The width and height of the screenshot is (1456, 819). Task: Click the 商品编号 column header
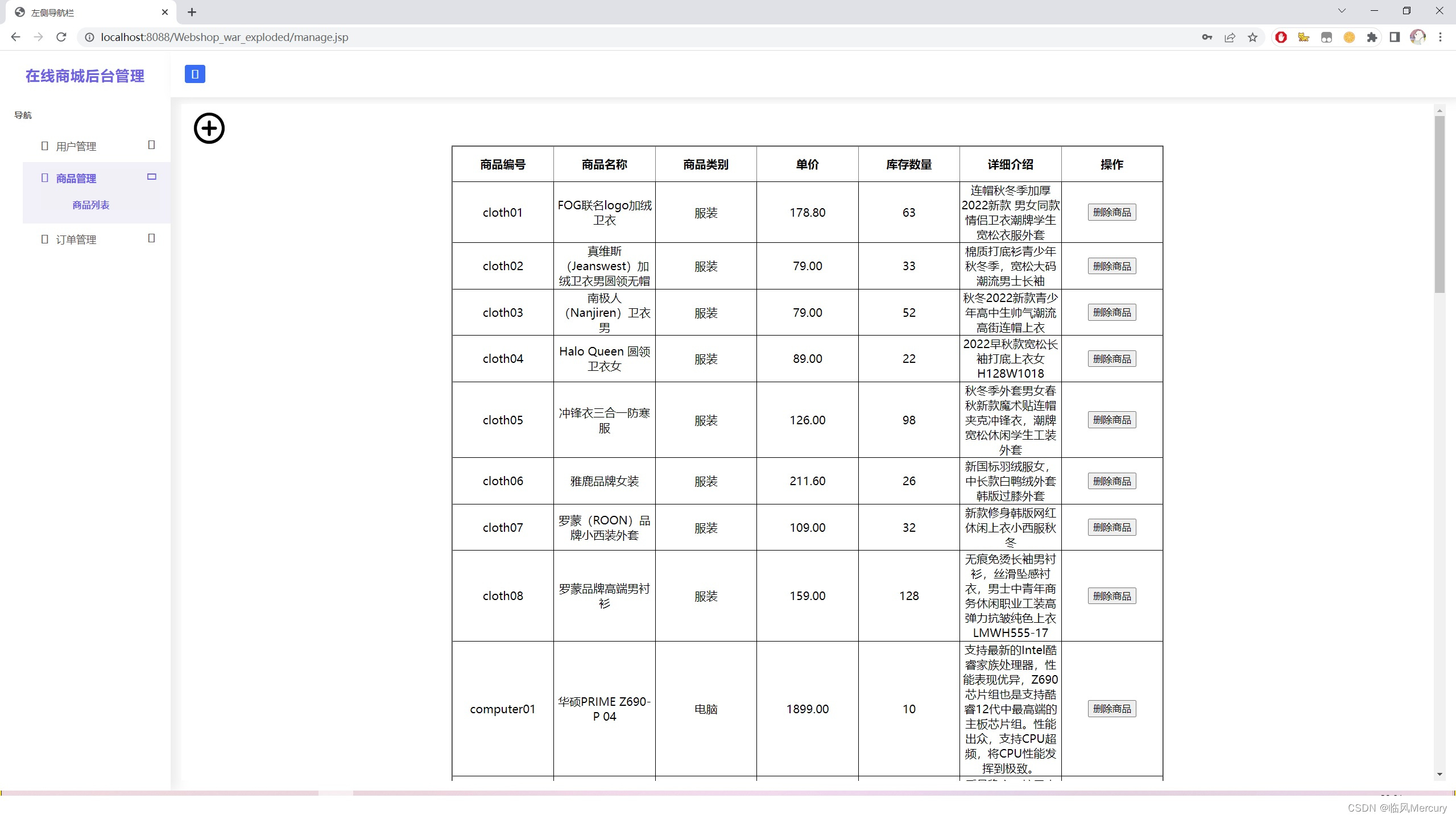(x=503, y=164)
